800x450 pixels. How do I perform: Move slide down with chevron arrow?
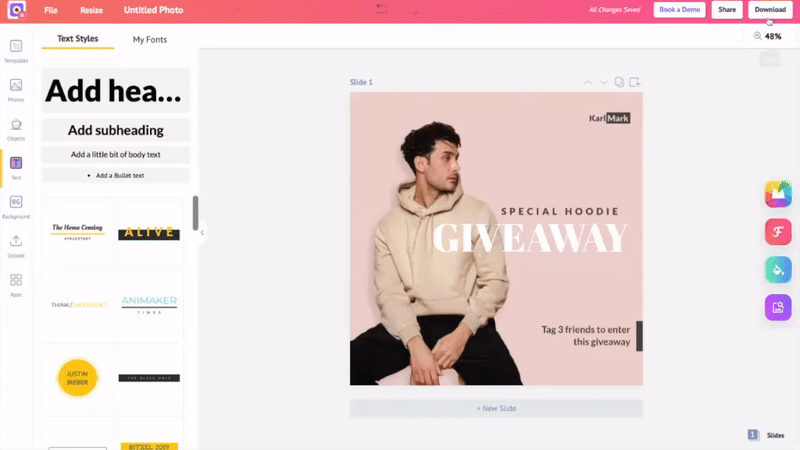tap(604, 82)
